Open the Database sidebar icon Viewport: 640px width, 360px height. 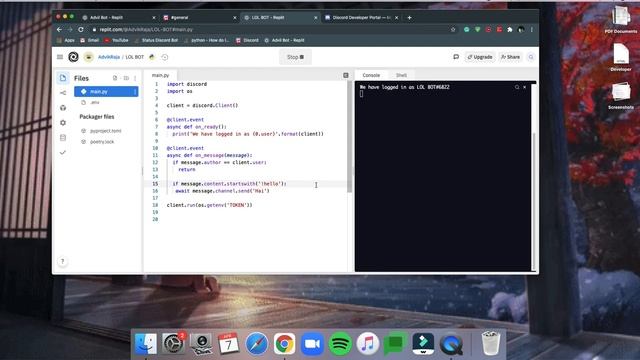click(x=63, y=138)
